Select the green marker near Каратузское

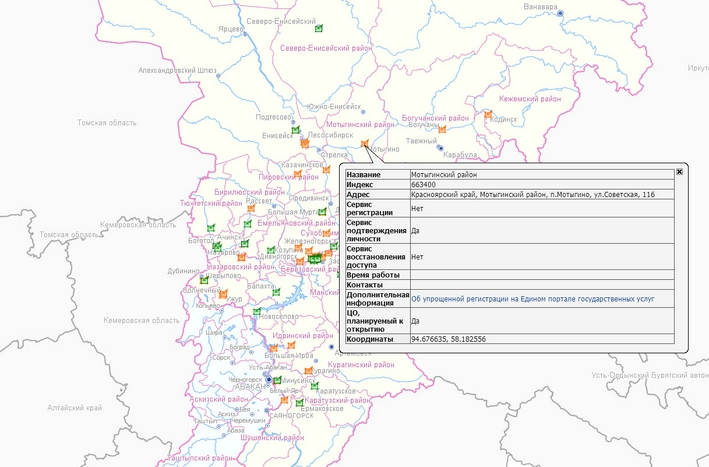[x=315, y=386]
